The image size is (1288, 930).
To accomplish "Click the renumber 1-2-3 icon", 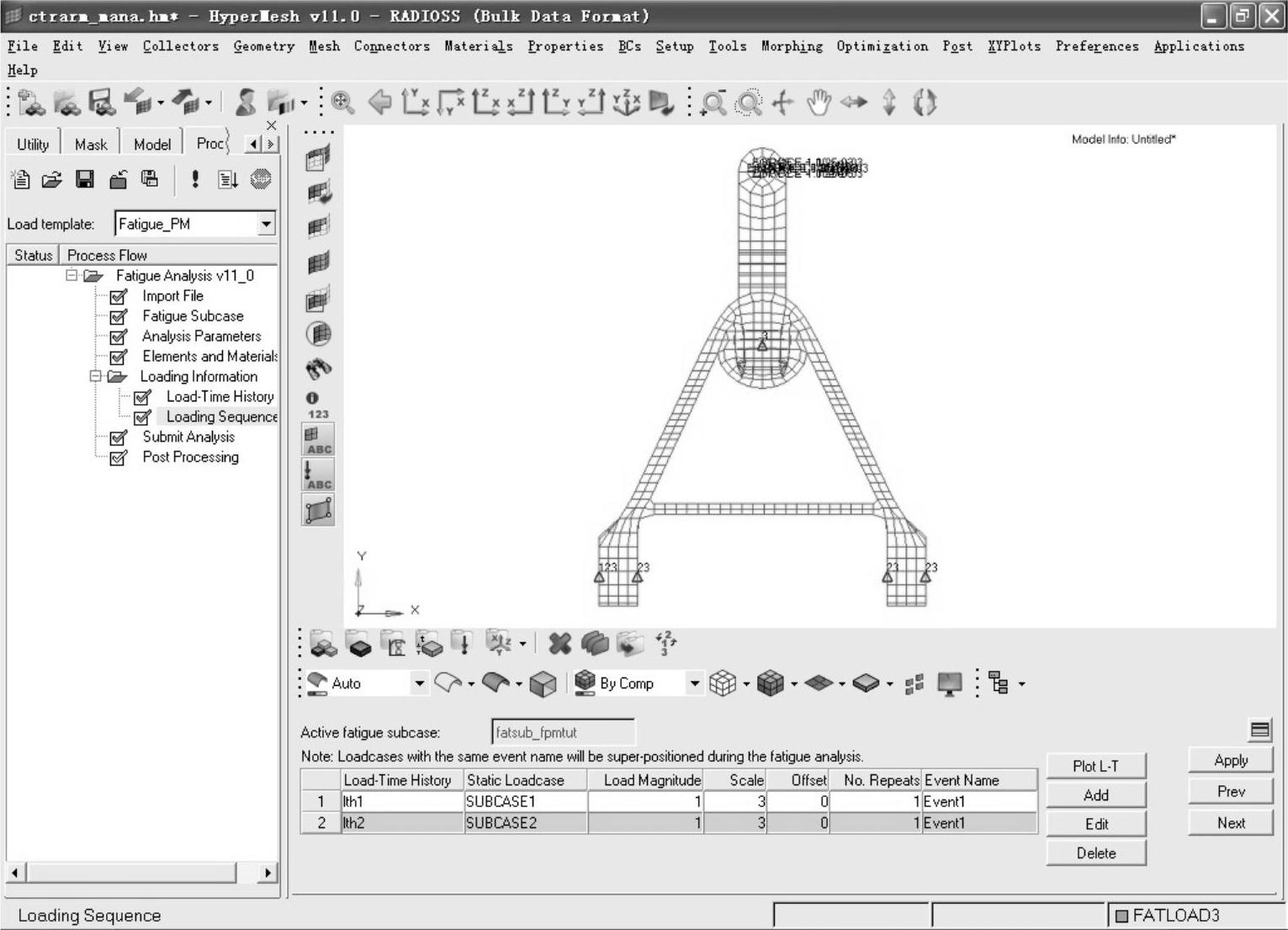I will [665, 644].
